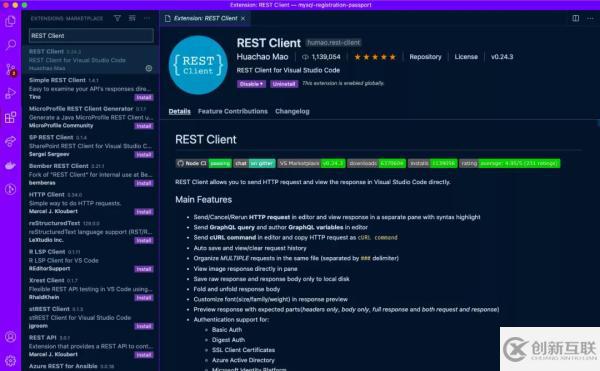Image resolution: width=600 pixels, height=371 pixels.
Task: Click the REST Client extension logo
Action: click(198, 65)
